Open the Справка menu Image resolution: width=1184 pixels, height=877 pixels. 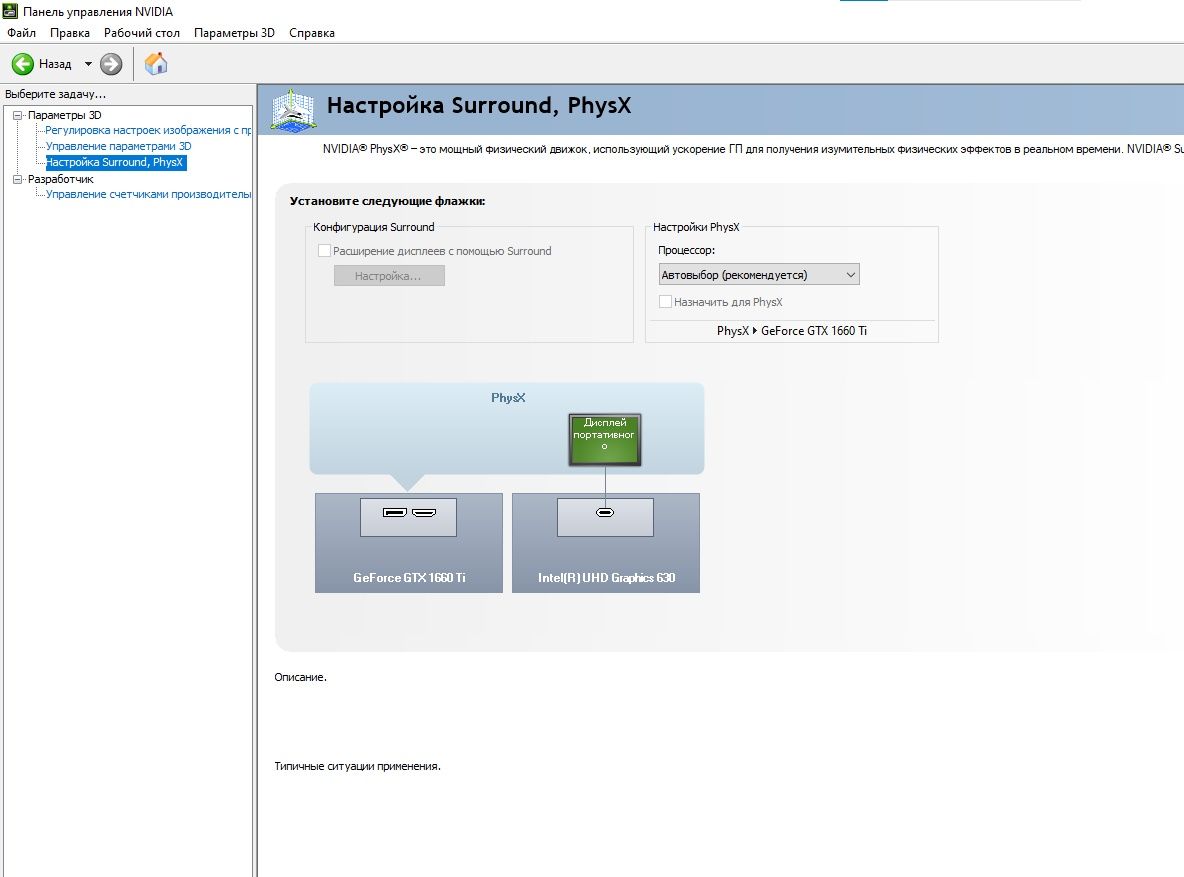[312, 33]
